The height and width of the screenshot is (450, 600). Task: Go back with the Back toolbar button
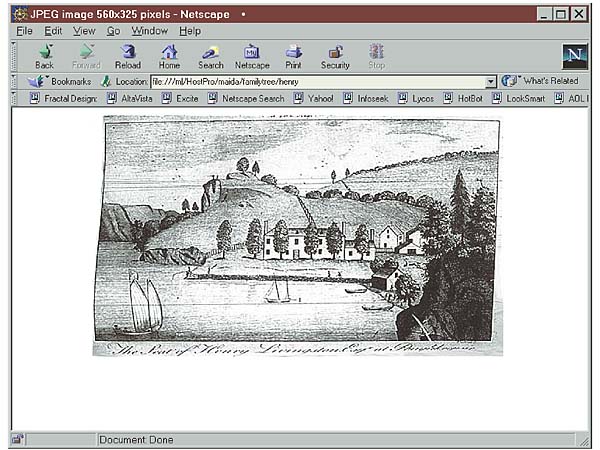pos(45,56)
